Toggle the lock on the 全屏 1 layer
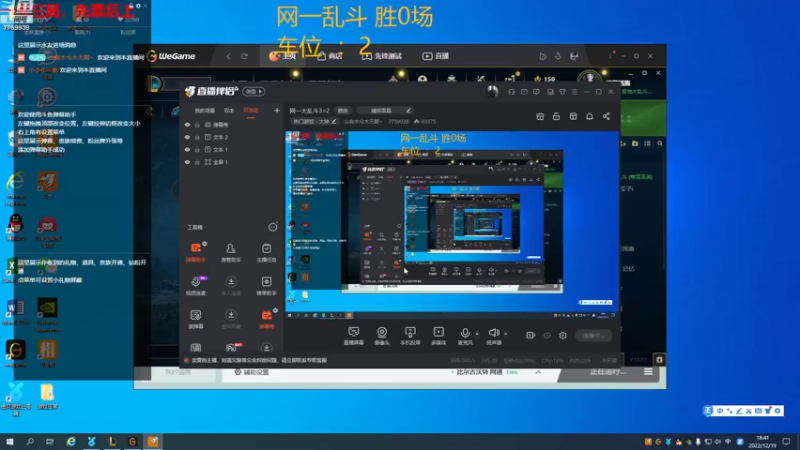 pos(197,162)
